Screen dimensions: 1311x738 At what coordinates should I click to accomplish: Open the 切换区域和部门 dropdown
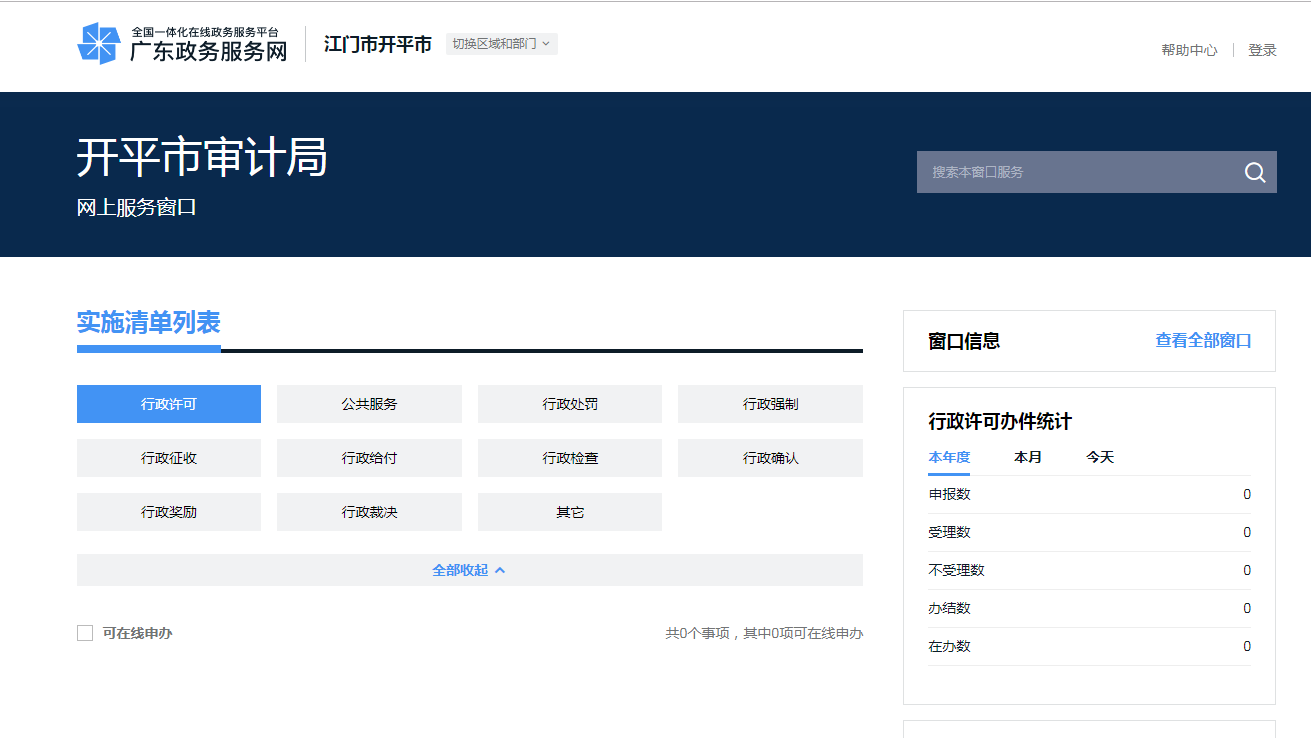point(501,44)
